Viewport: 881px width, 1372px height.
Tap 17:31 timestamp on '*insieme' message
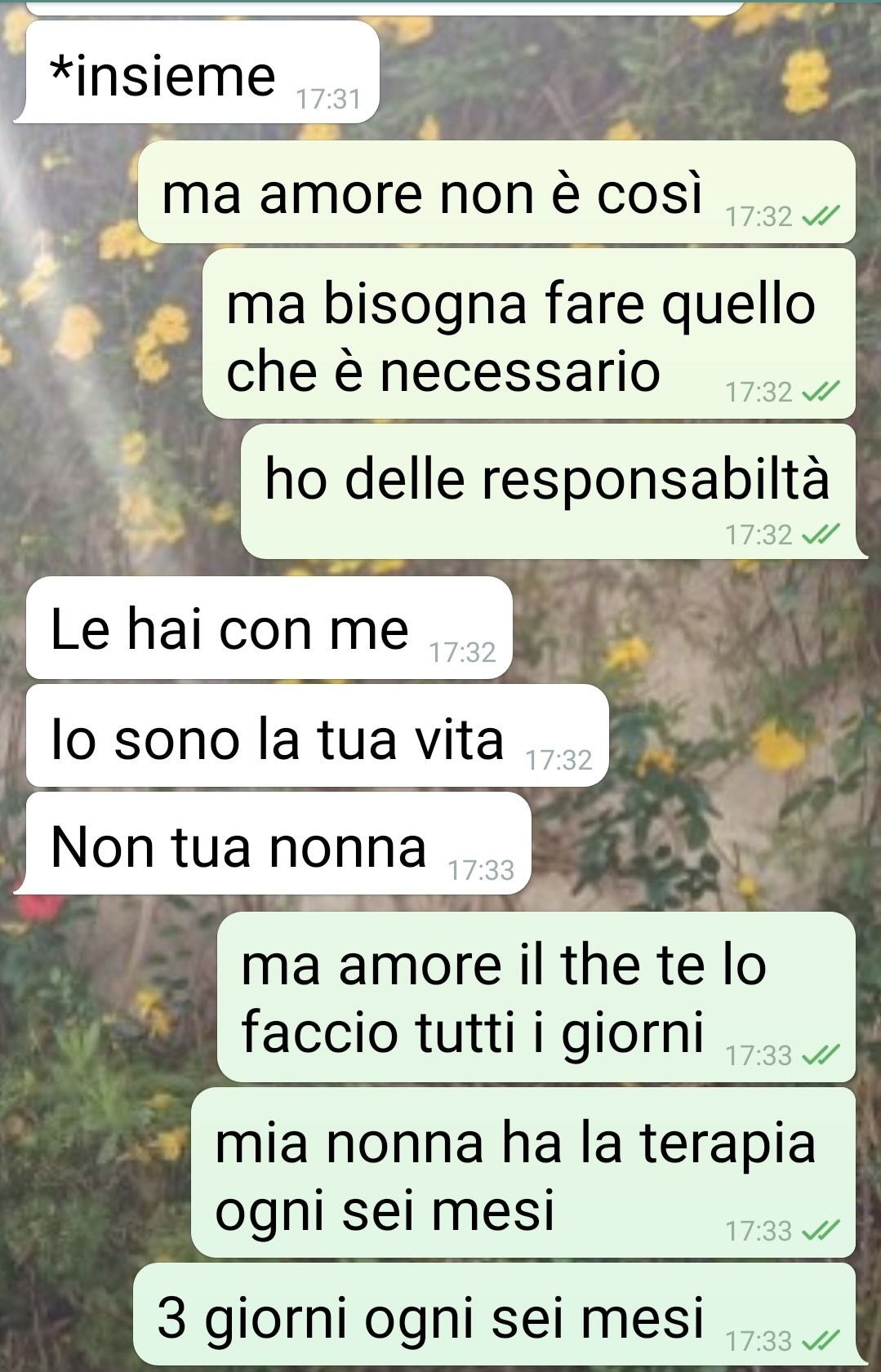(328, 100)
